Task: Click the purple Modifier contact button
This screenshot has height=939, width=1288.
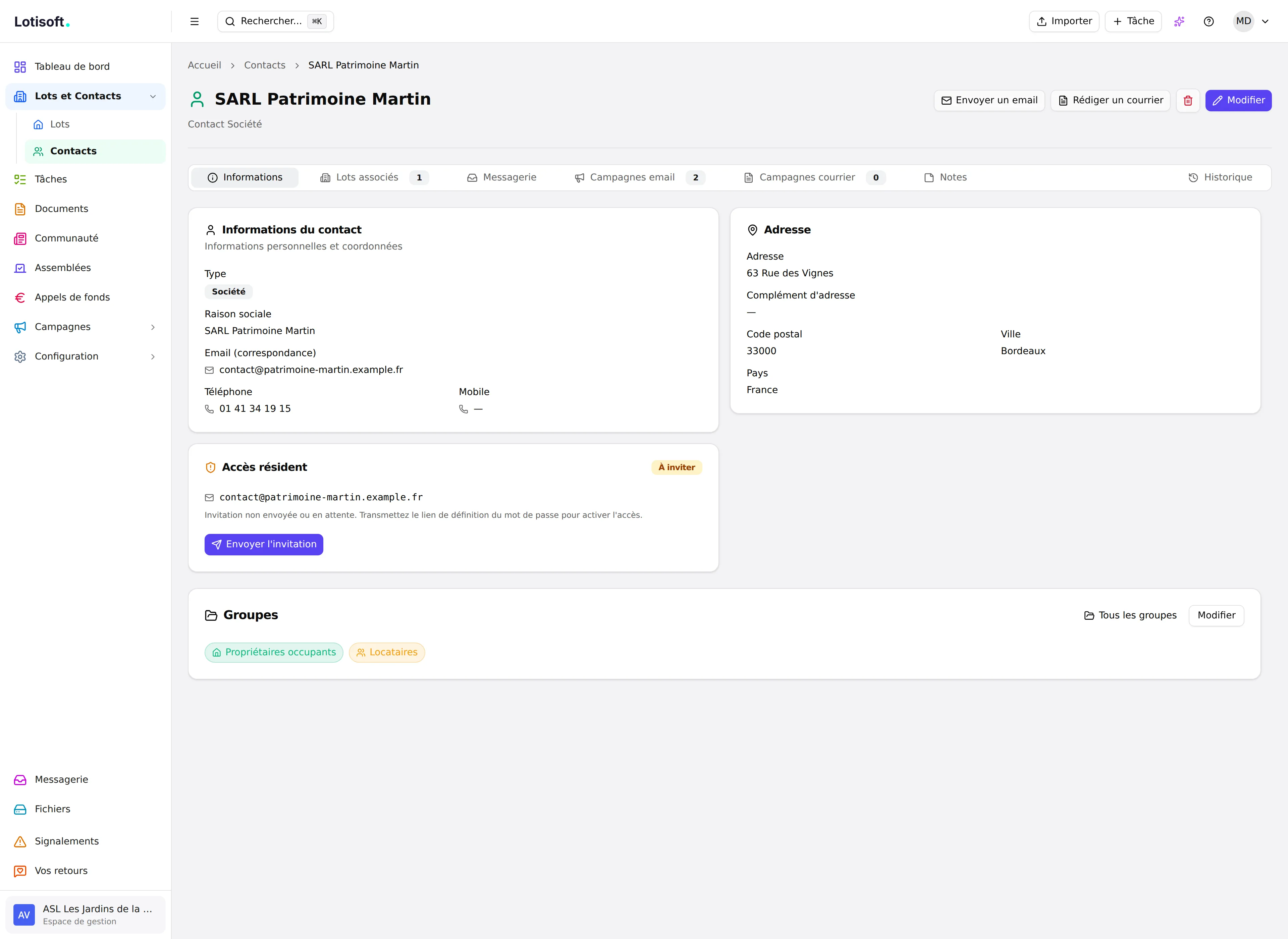Action: tap(1239, 101)
